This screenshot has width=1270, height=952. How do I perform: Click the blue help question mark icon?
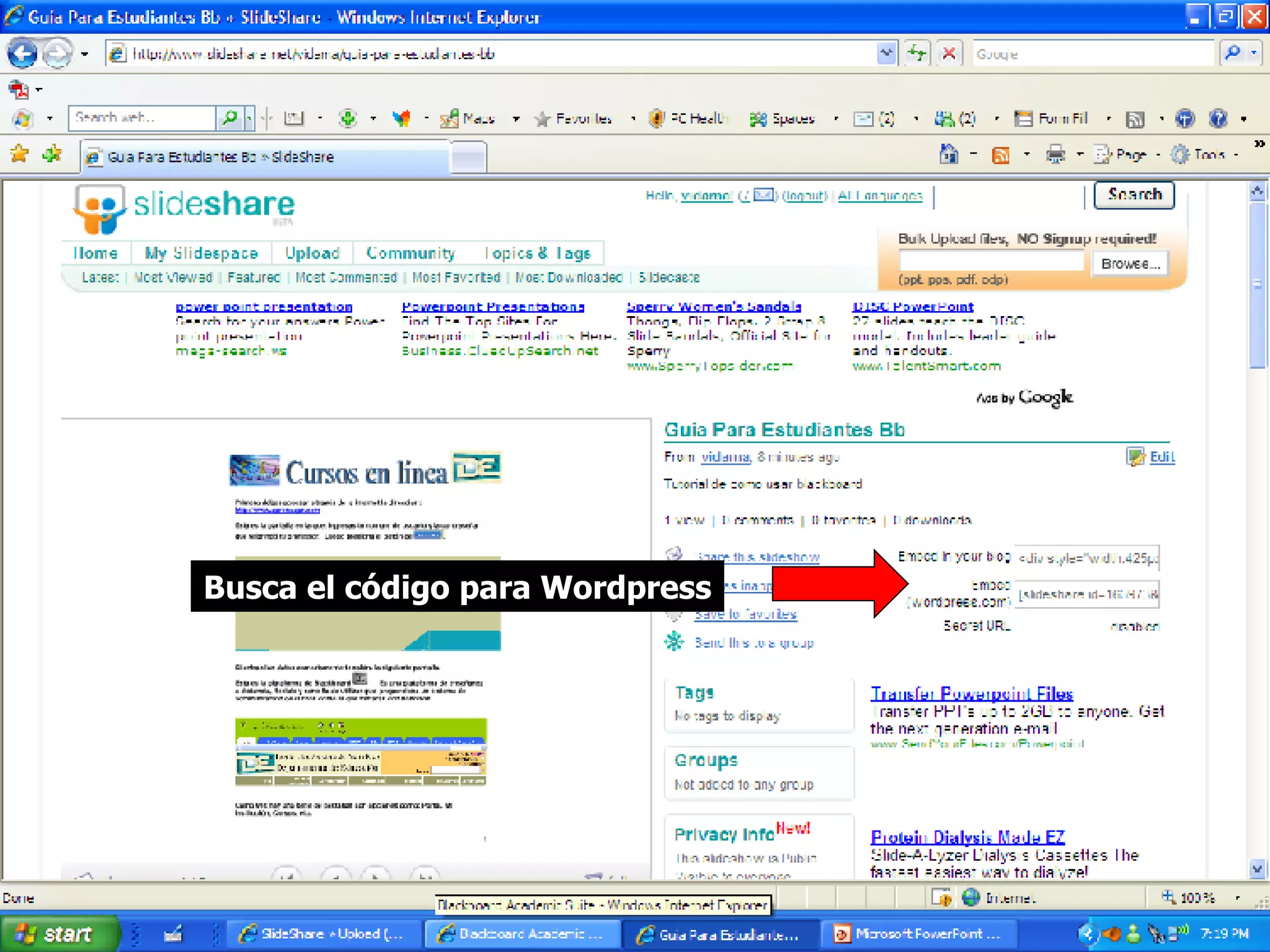pyautogui.click(x=1219, y=118)
